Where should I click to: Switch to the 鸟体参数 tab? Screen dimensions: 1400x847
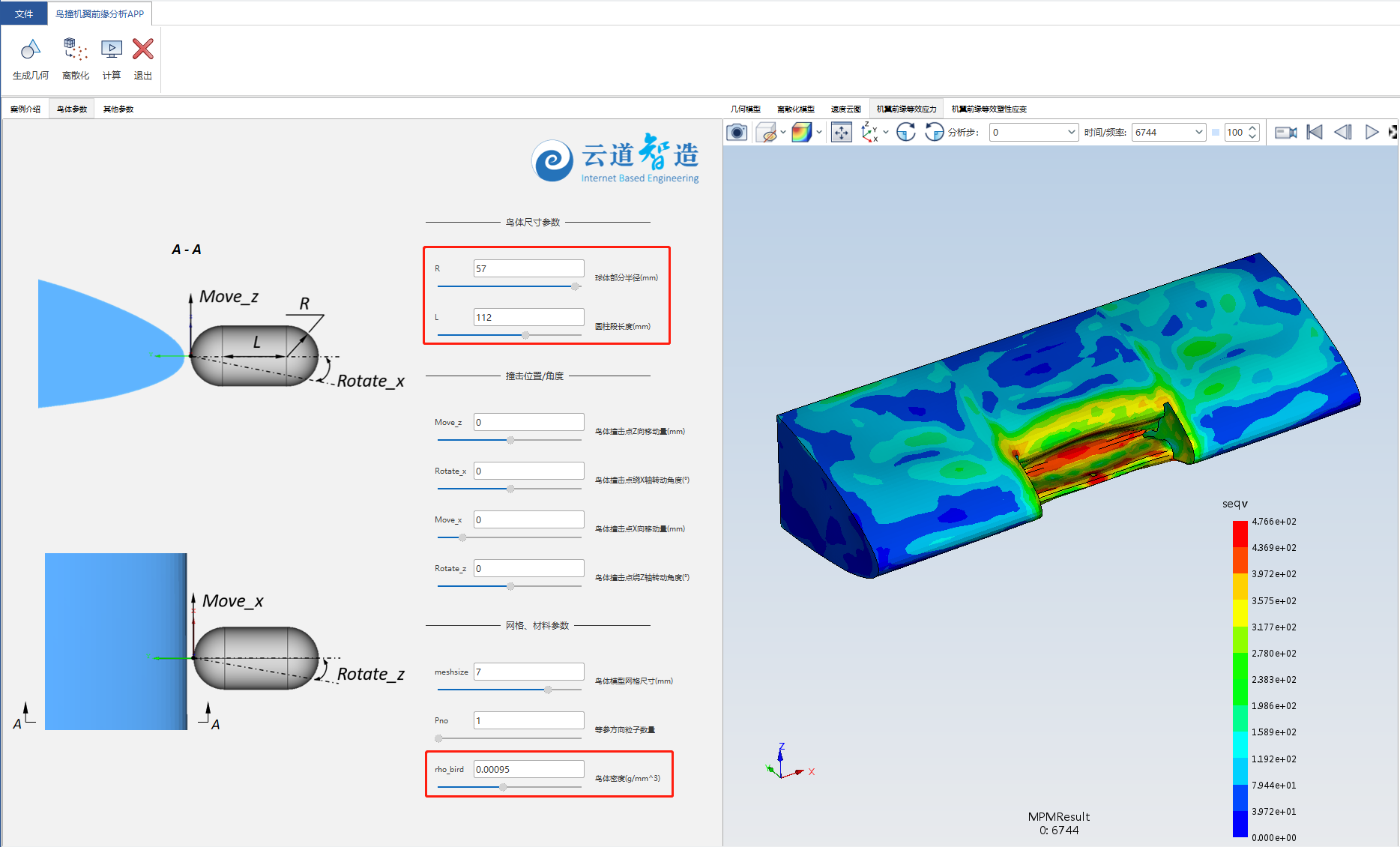tap(72, 109)
